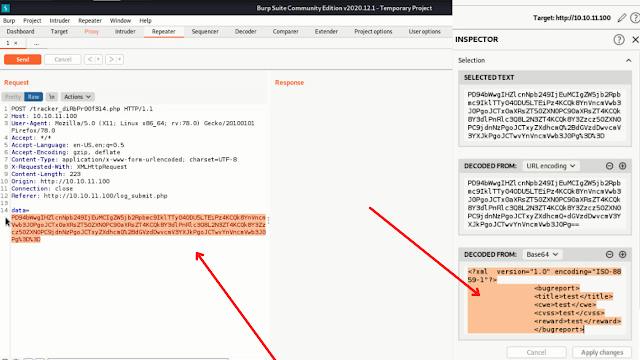The width and height of the screenshot is (640, 360).
Task: Go to previous request with back arrow
Action: coord(90,60)
